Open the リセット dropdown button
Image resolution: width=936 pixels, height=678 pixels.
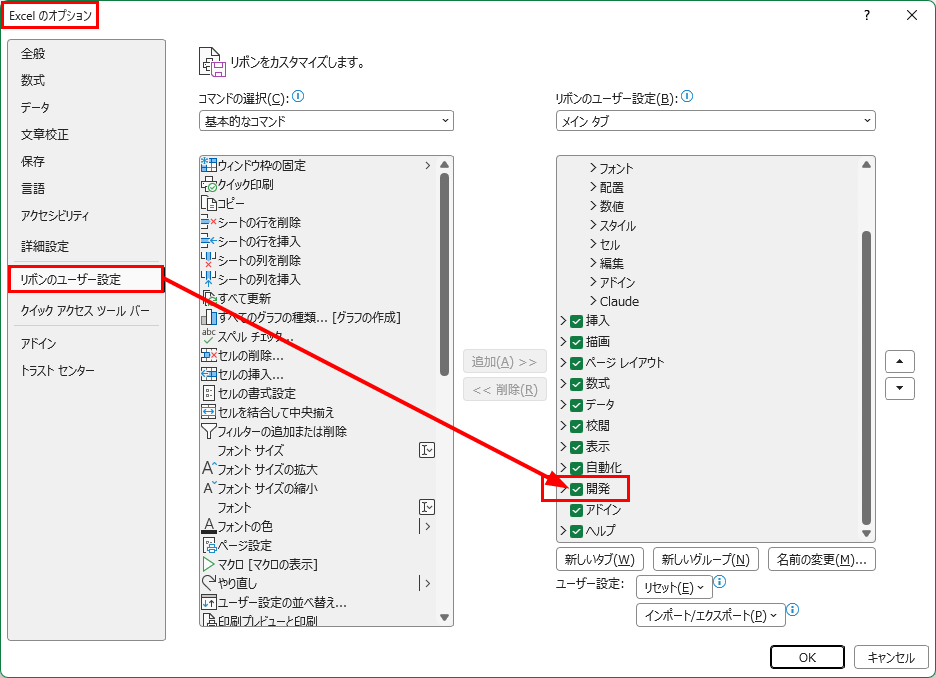[674, 588]
